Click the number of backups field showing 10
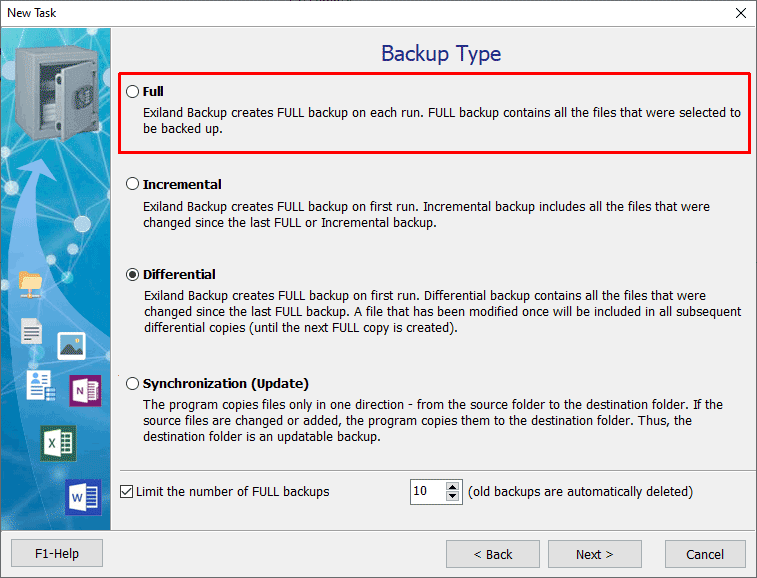This screenshot has width=757, height=578. [428, 492]
